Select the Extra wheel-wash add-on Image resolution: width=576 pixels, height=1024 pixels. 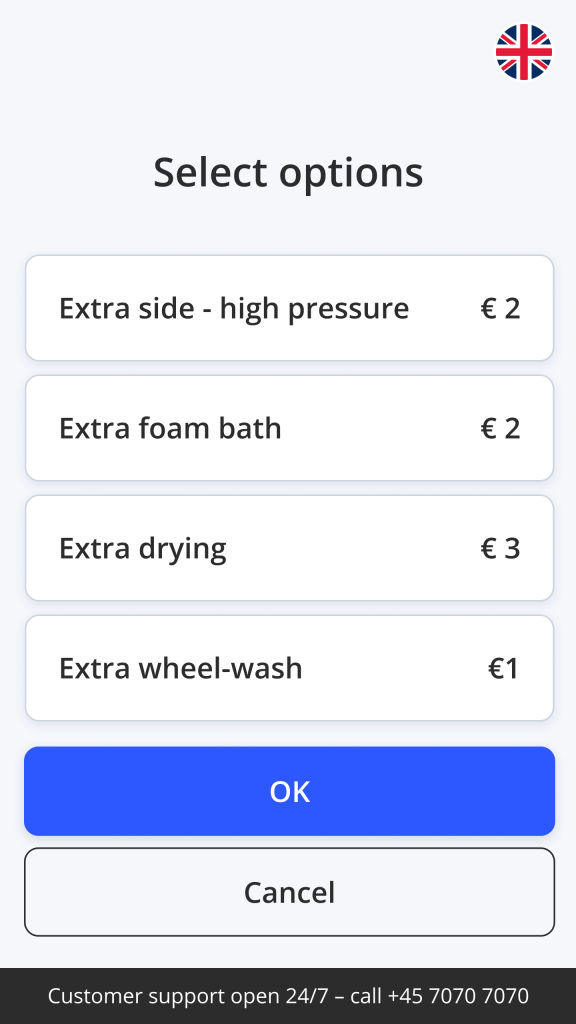289,668
